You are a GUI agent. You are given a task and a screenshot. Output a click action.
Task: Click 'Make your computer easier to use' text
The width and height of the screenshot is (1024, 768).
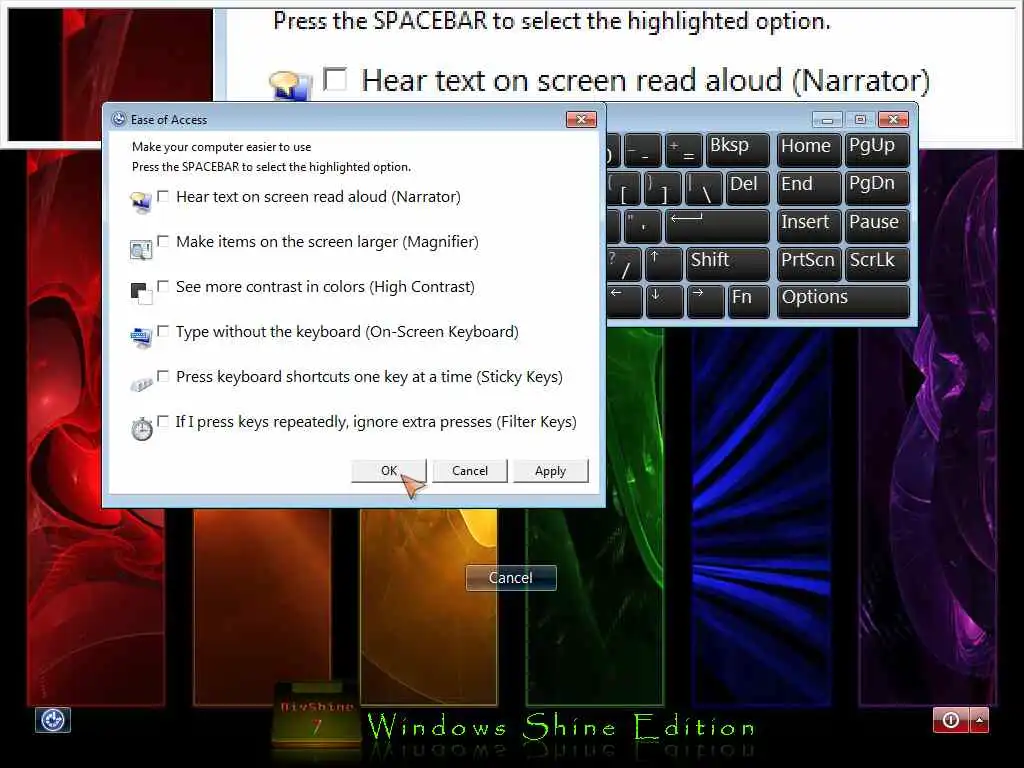(221, 147)
